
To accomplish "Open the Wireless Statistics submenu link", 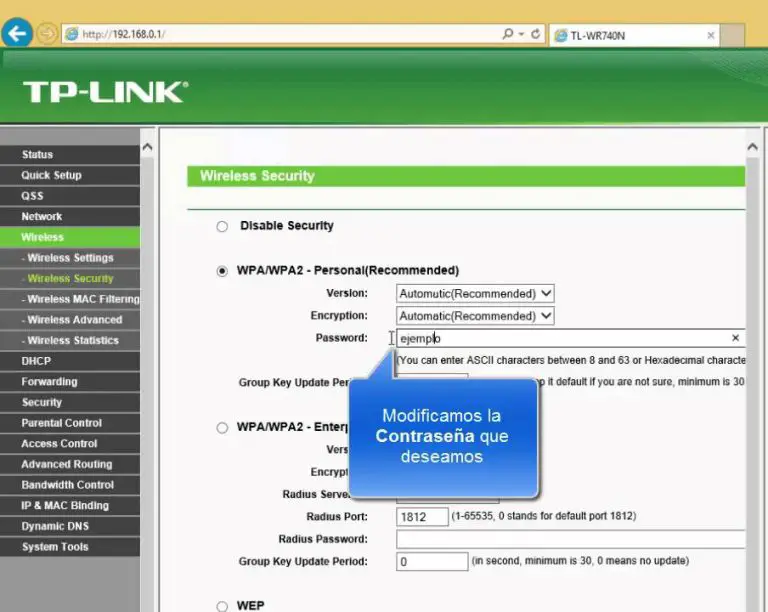I will (73, 340).
